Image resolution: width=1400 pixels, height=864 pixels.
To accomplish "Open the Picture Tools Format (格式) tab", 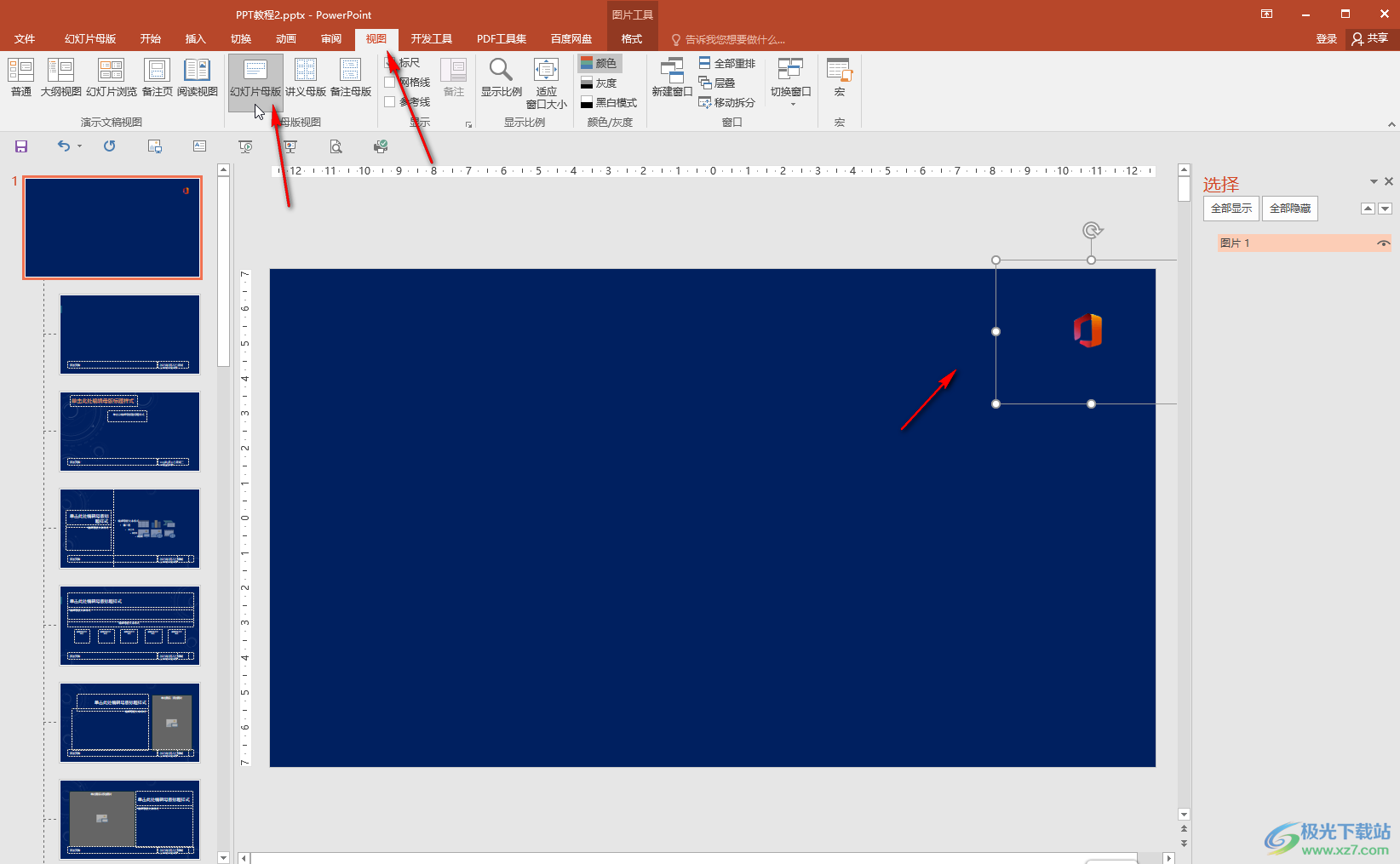I will (632, 39).
